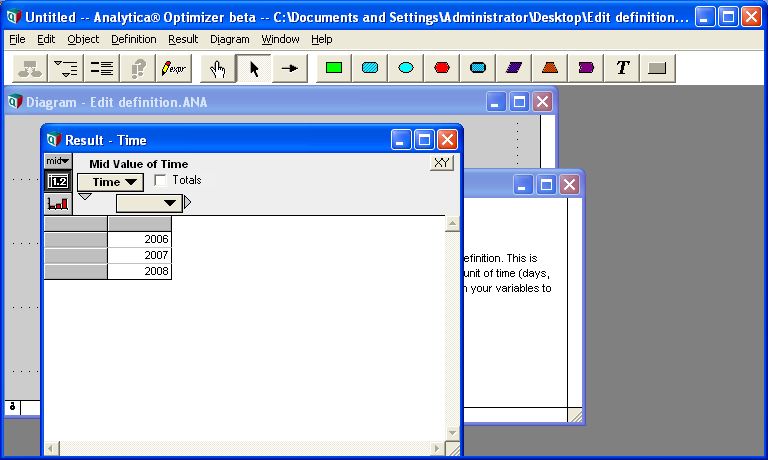Click the show result question-mark icon
Viewport: 768px width, 460px height.
click(138, 68)
